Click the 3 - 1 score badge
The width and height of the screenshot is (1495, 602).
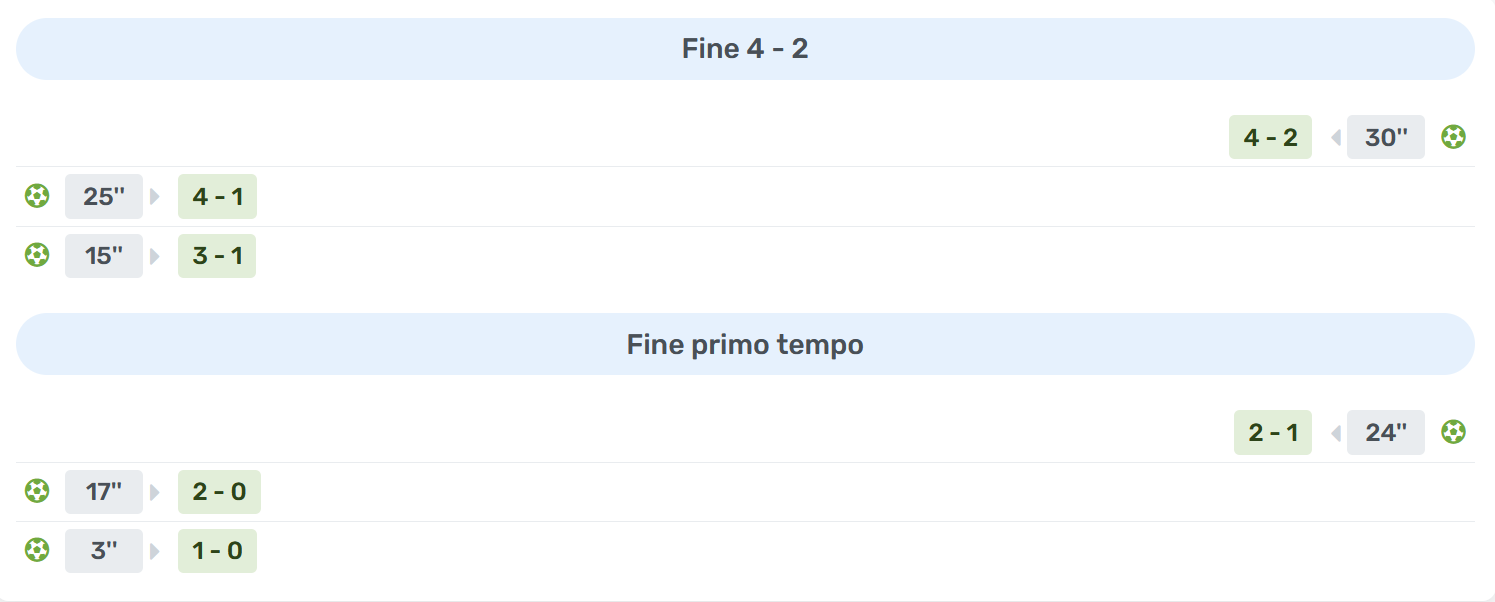click(x=217, y=256)
